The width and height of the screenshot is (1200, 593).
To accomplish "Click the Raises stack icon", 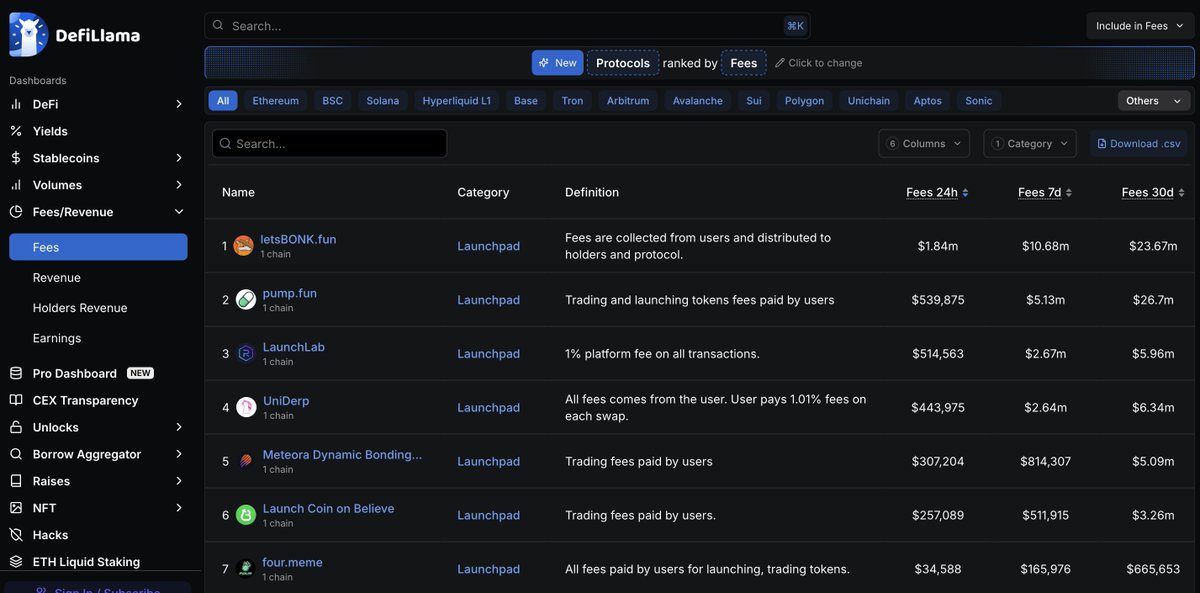I will (16, 481).
